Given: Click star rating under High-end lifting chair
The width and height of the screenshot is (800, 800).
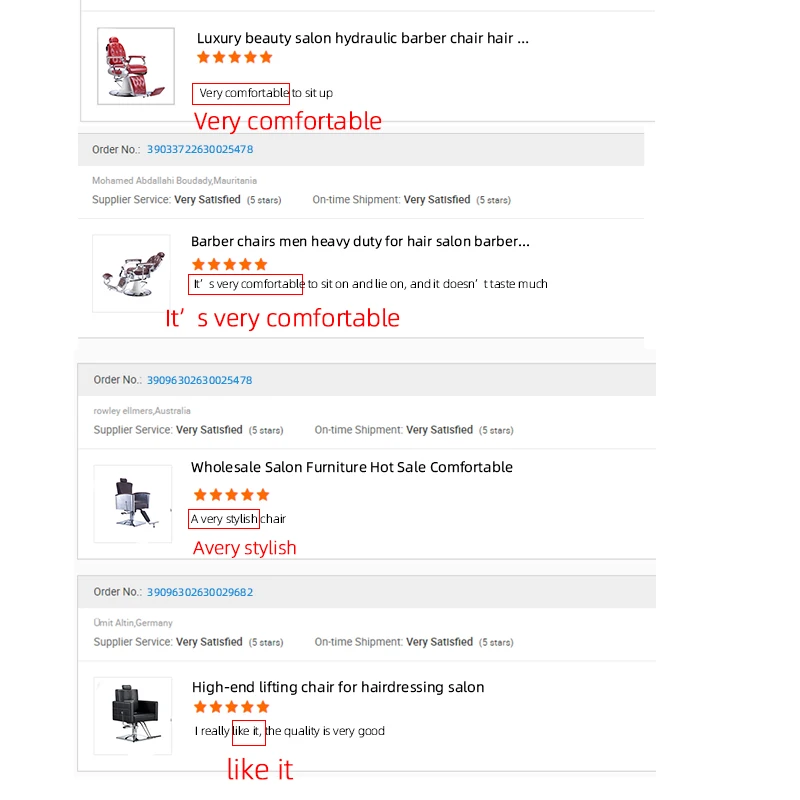Looking at the screenshot, I should pos(231,707).
